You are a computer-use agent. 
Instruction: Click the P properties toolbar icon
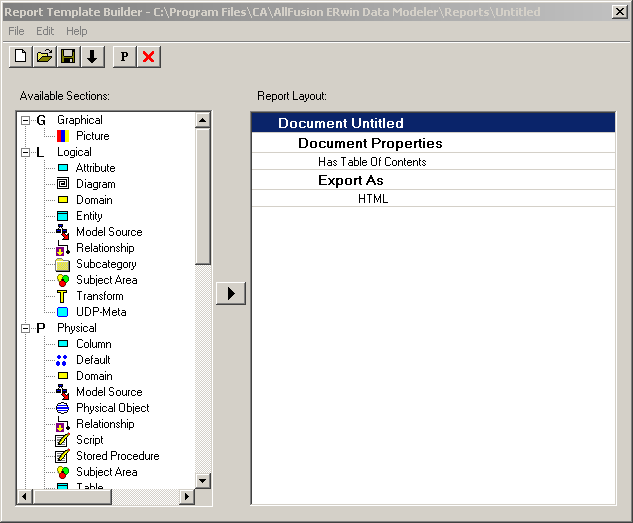[x=125, y=56]
